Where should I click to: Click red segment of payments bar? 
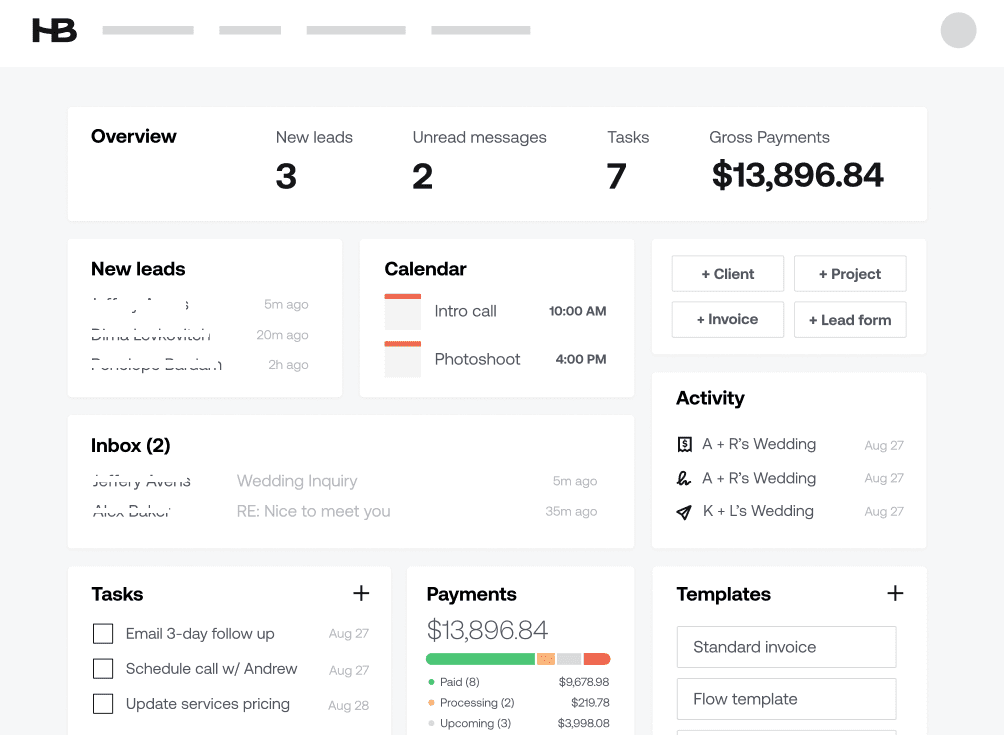[x=597, y=659]
